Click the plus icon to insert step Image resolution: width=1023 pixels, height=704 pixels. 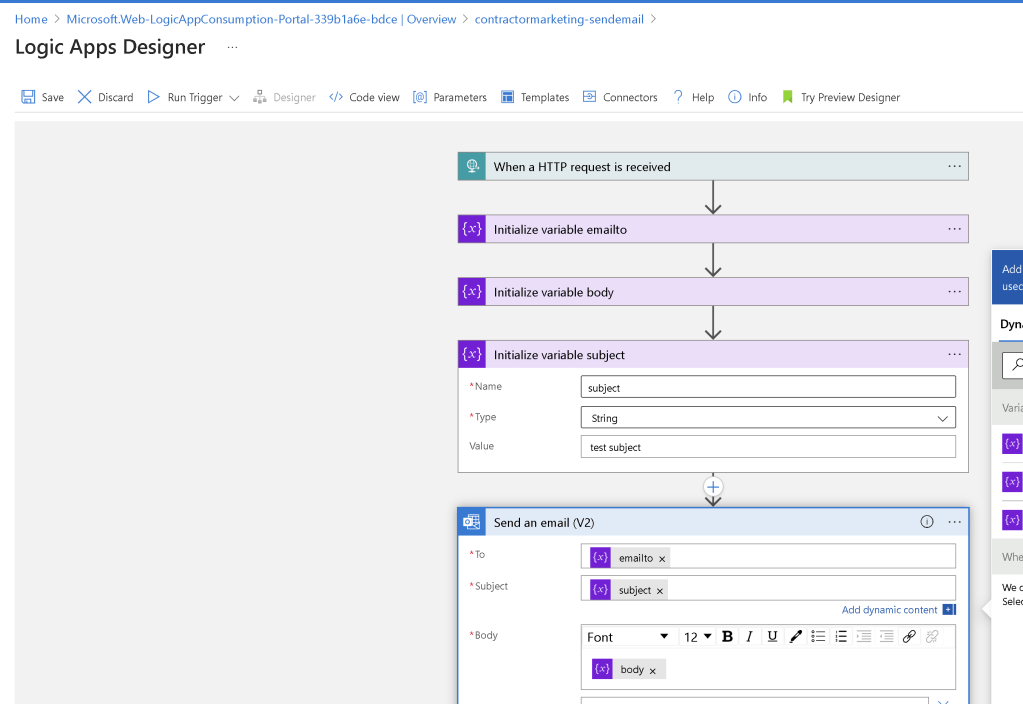click(x=713, y=487)
